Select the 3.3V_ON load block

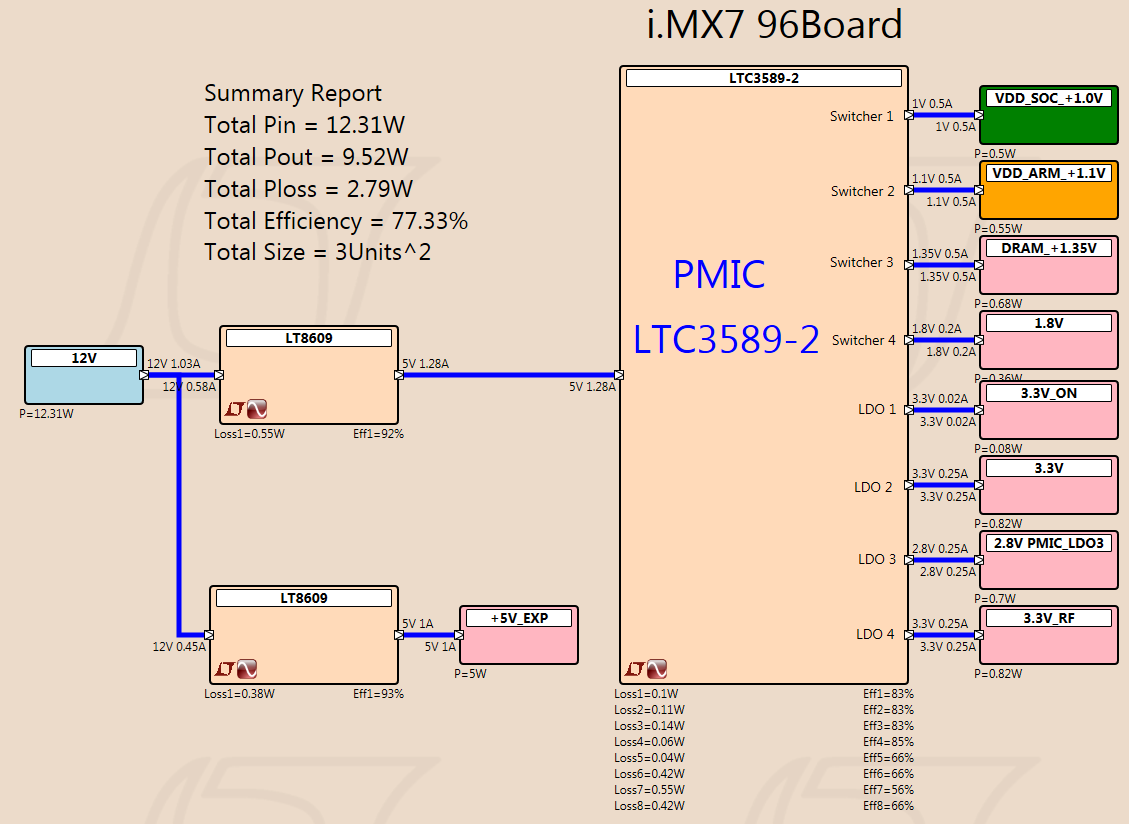coord(1049,410)
